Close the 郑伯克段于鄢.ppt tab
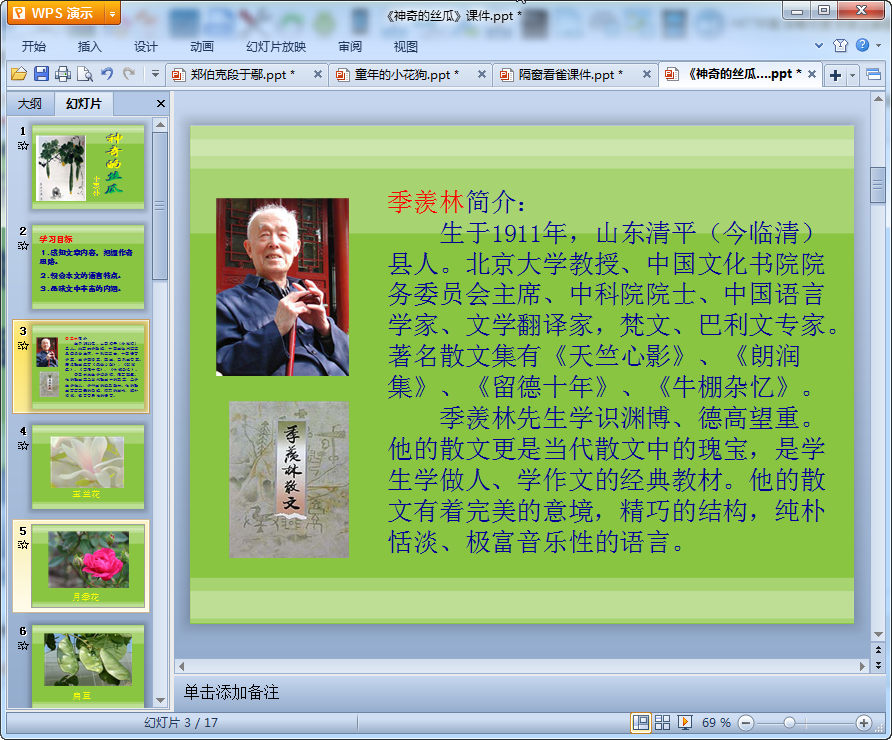 [318, 75]
